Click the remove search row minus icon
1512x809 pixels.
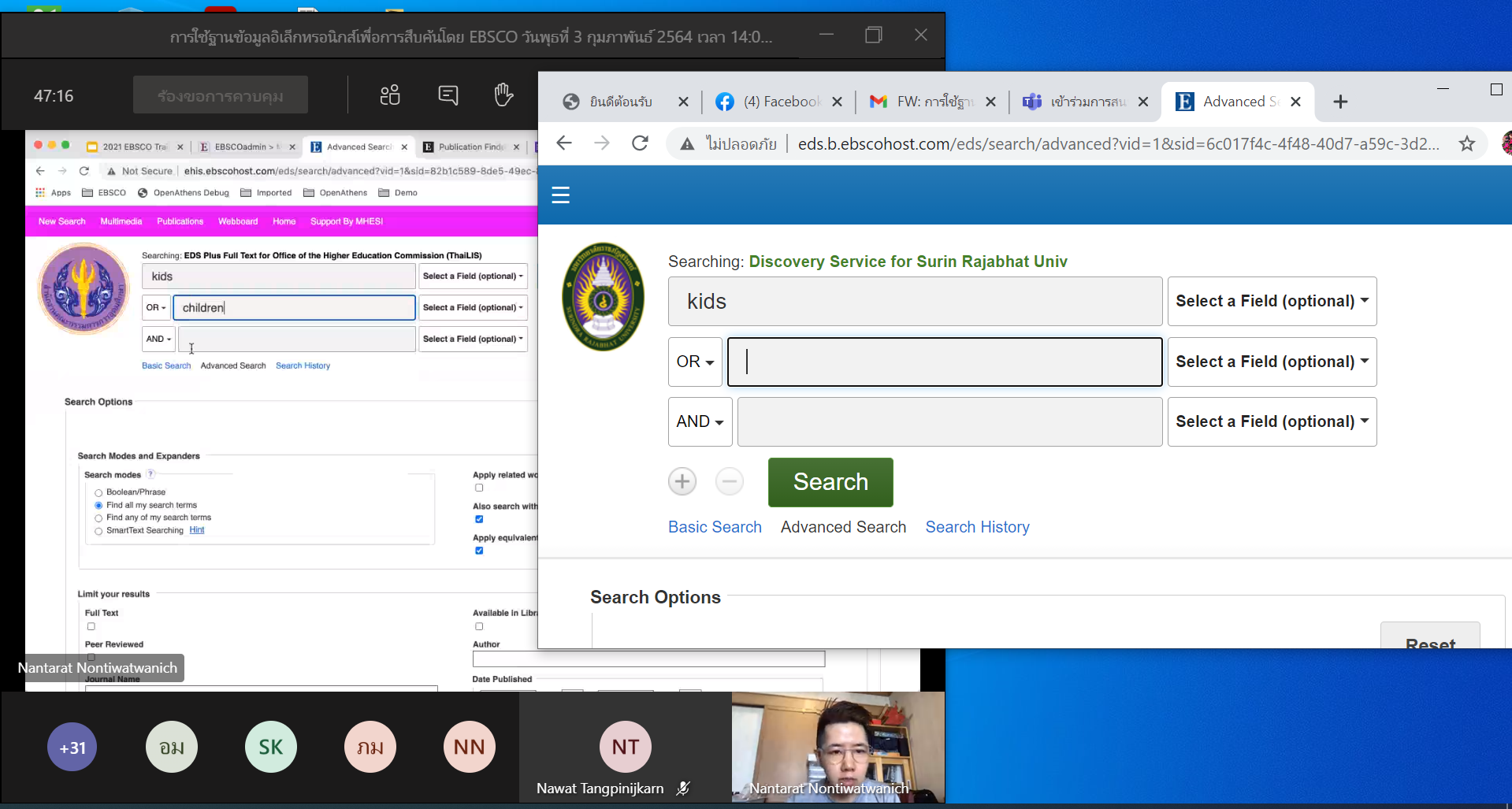tap(730, 481)
